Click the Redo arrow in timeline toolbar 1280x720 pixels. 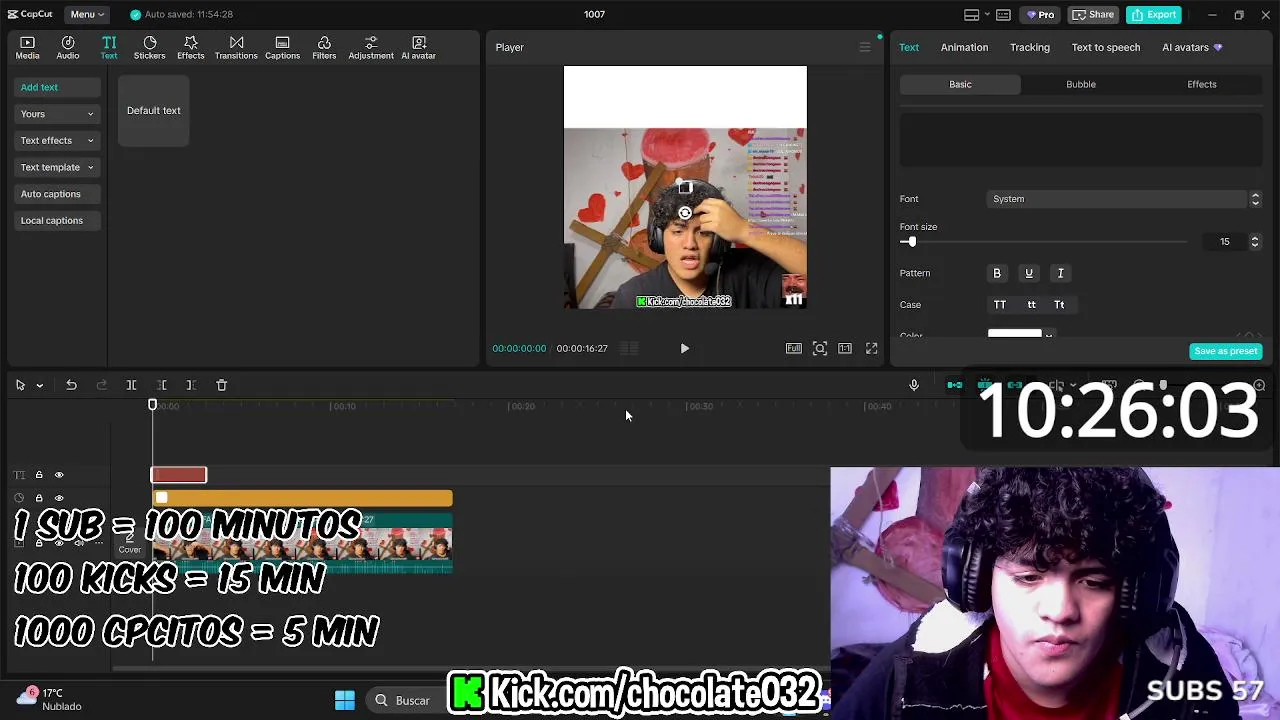[x=101, y=385]
